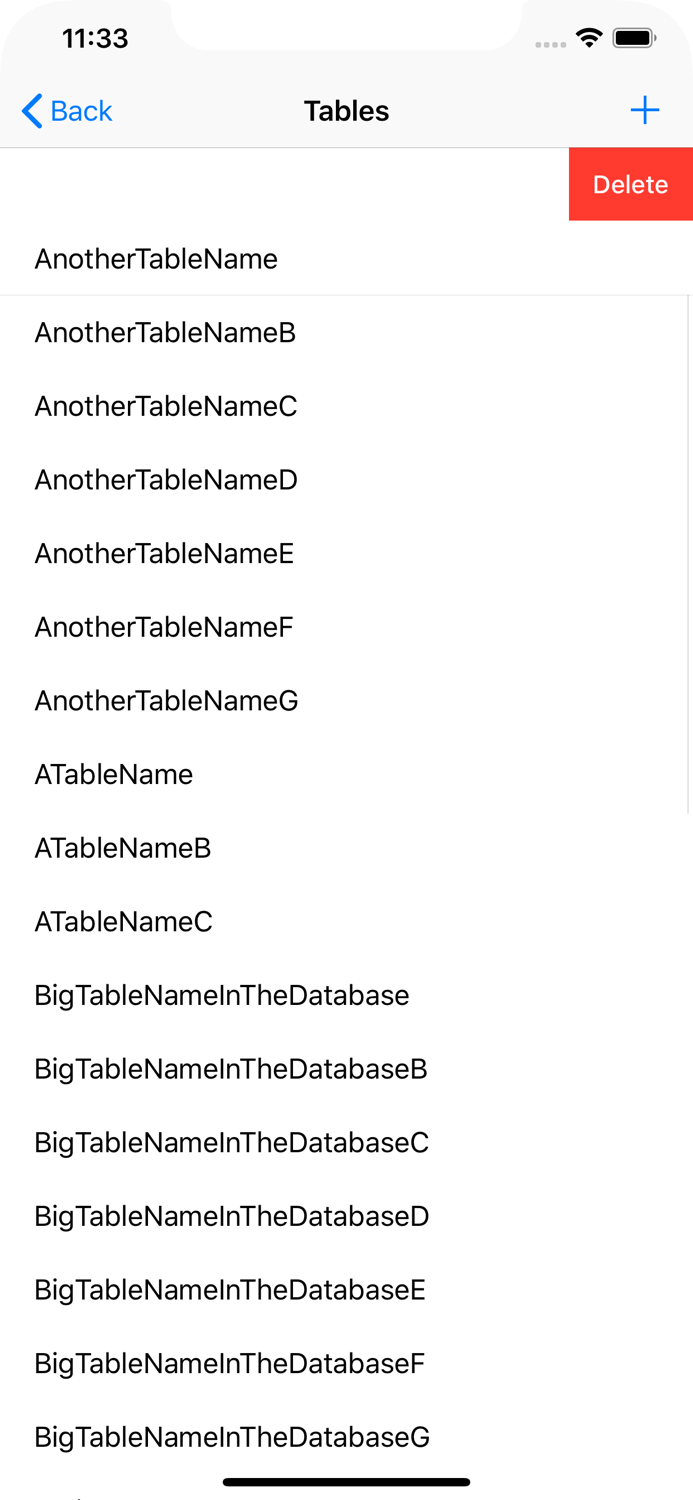Tap the scrollbar on the right edge

tap(688, 550)
